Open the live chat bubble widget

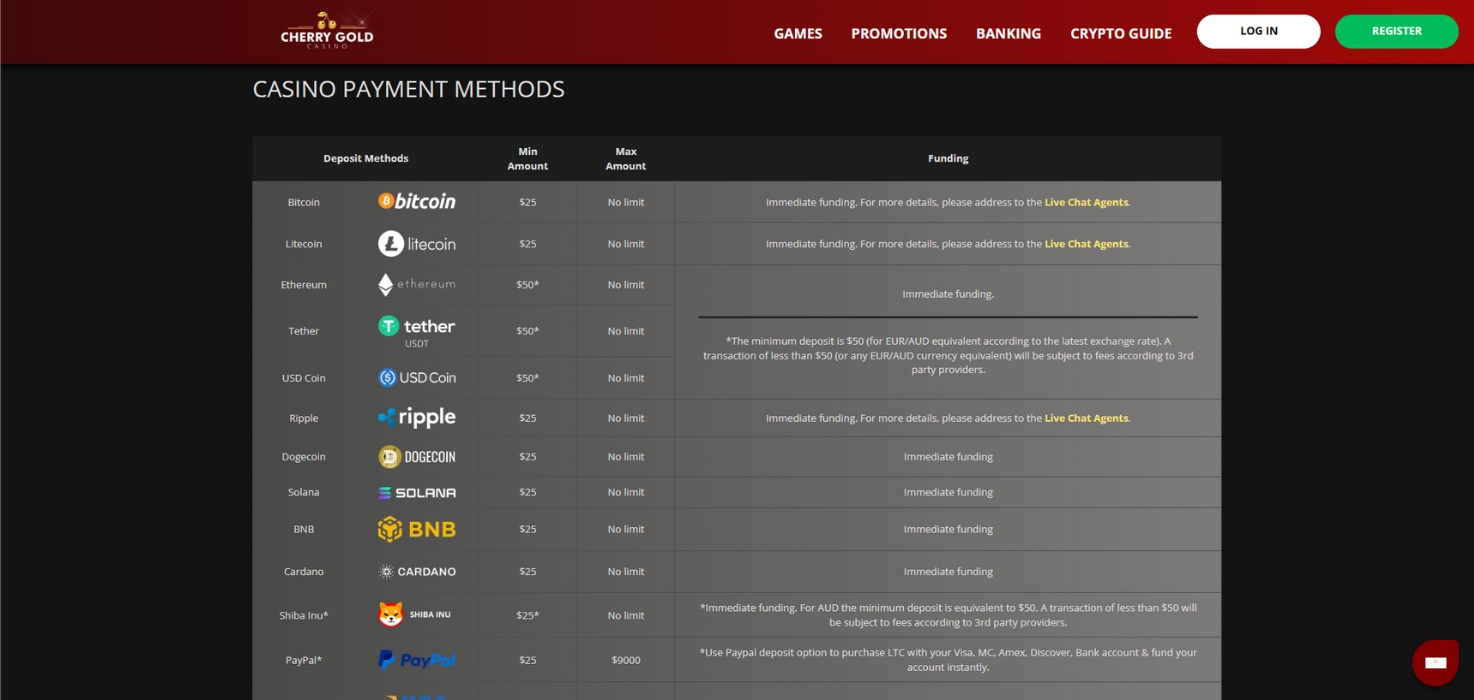[1436, 662]
